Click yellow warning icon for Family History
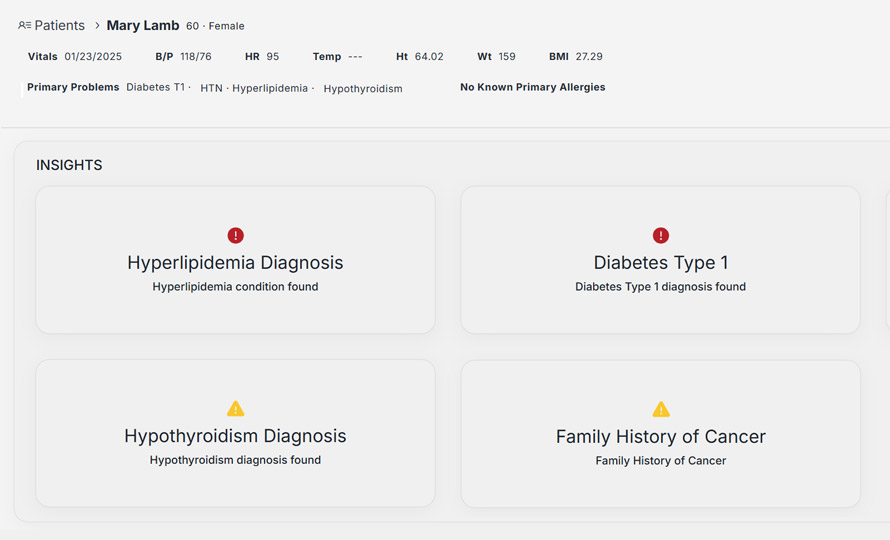Image resolution: width=890 pixels, height=540 pixels. [x=660, y=408]
